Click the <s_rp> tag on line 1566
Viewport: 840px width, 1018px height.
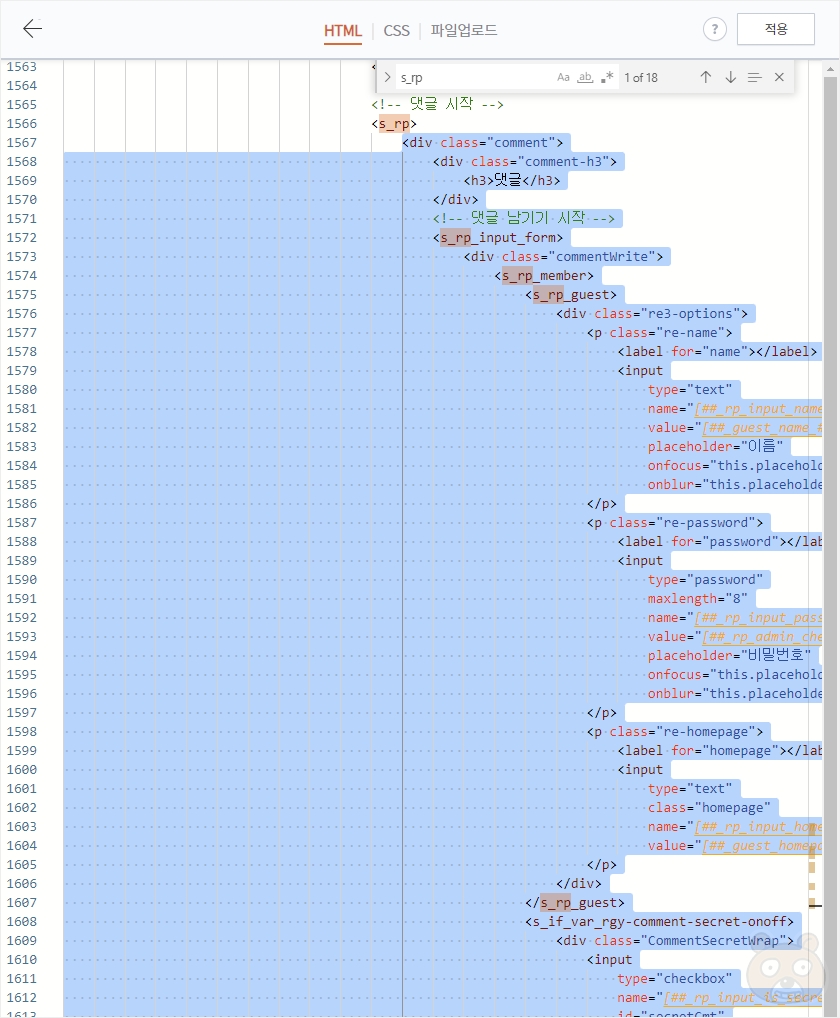click(x=394, y=123)
